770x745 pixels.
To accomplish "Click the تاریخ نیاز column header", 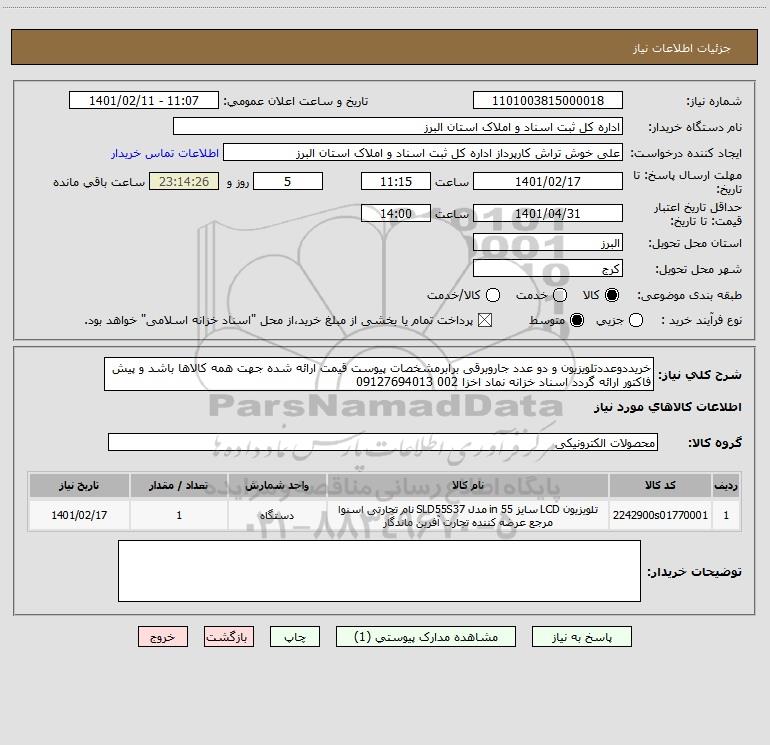I will tap(79, 485).
